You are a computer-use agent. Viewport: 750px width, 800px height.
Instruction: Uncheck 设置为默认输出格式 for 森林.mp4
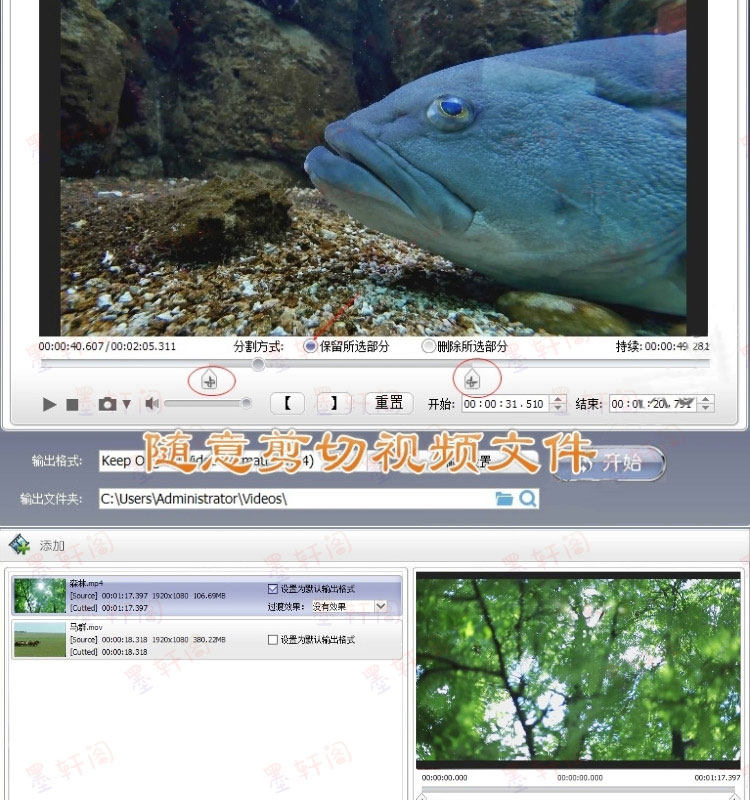click(272, 589)
